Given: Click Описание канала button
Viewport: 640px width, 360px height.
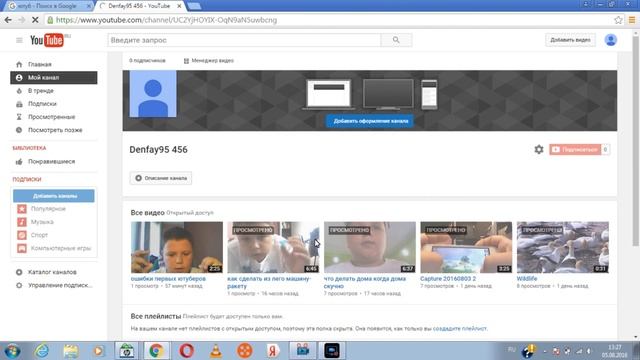Looking at the screenshot, I should (x=161, y=178).
